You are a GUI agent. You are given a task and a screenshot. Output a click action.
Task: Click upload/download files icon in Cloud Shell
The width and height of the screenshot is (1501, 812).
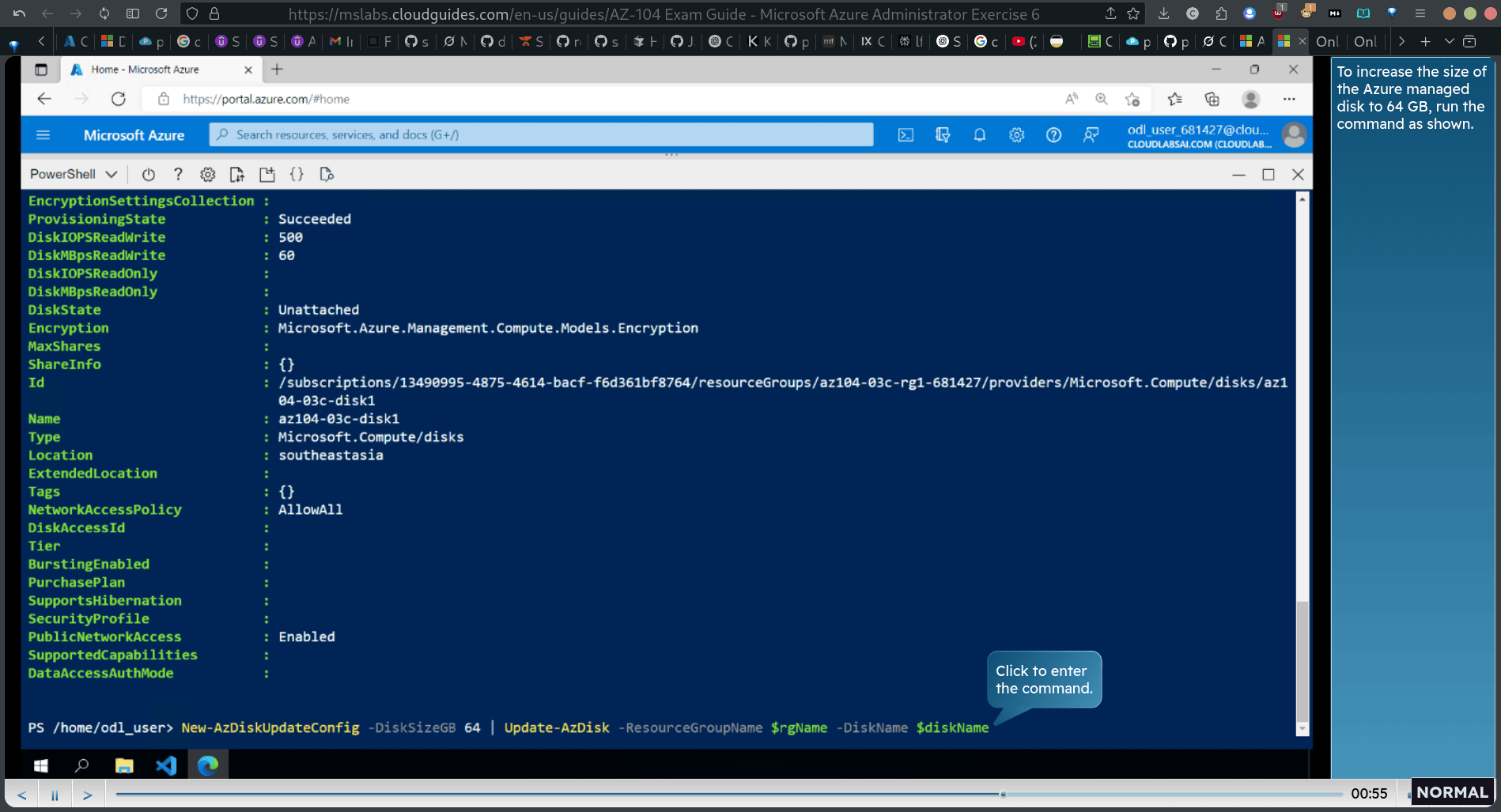(x=237, y=175)
